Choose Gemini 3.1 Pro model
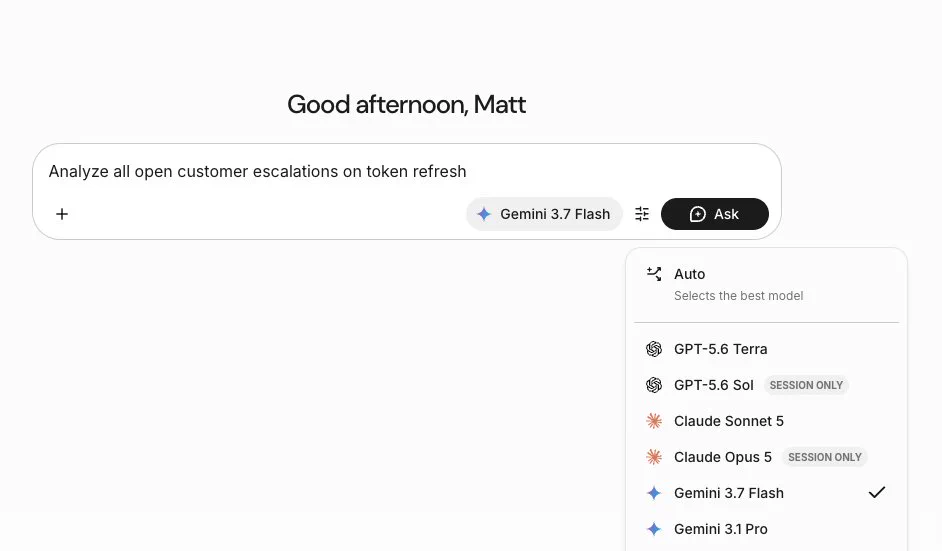 767,529
